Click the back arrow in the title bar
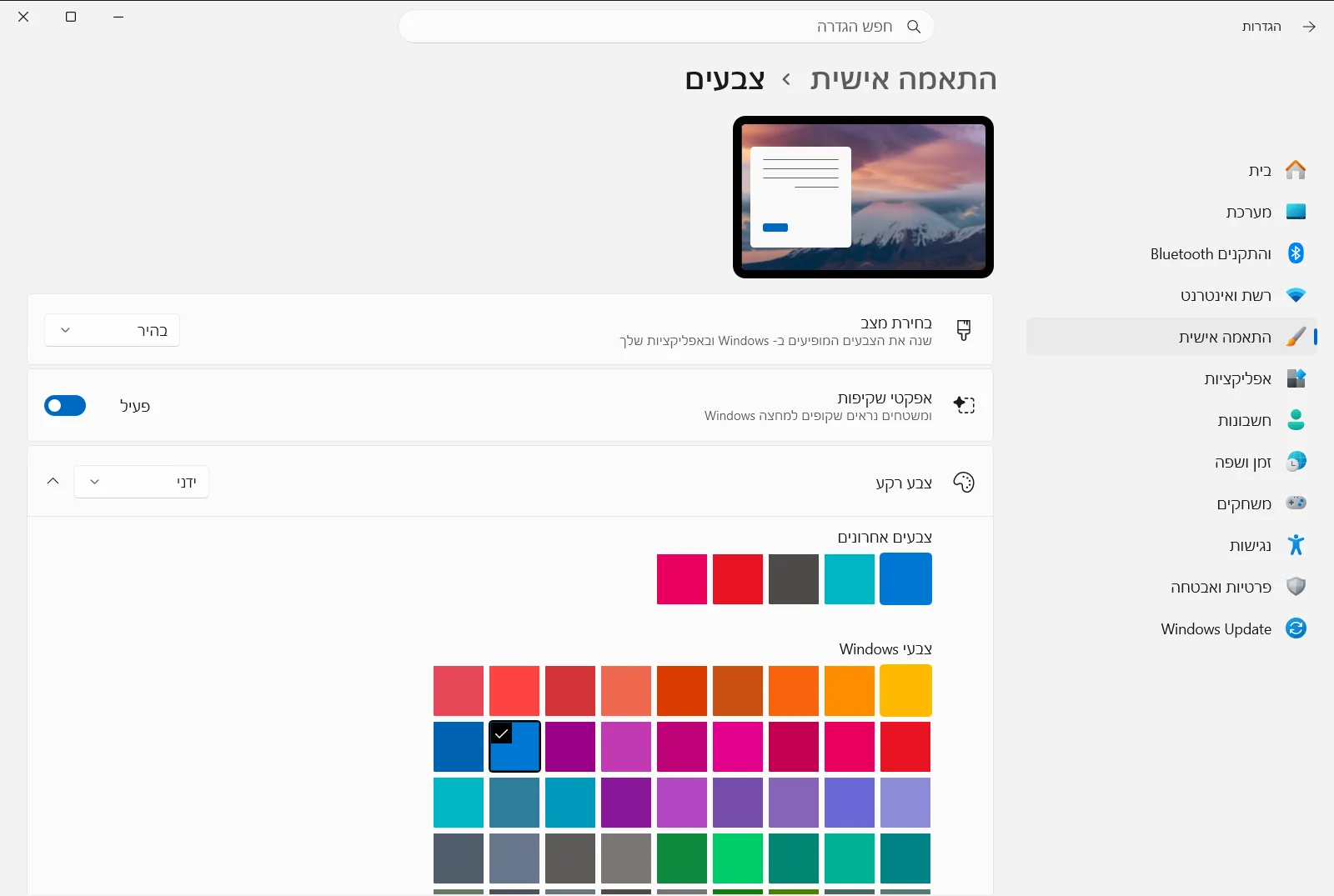This screenshot has width=1334, height=896. pyautogui.click(x=1309, y=27)
